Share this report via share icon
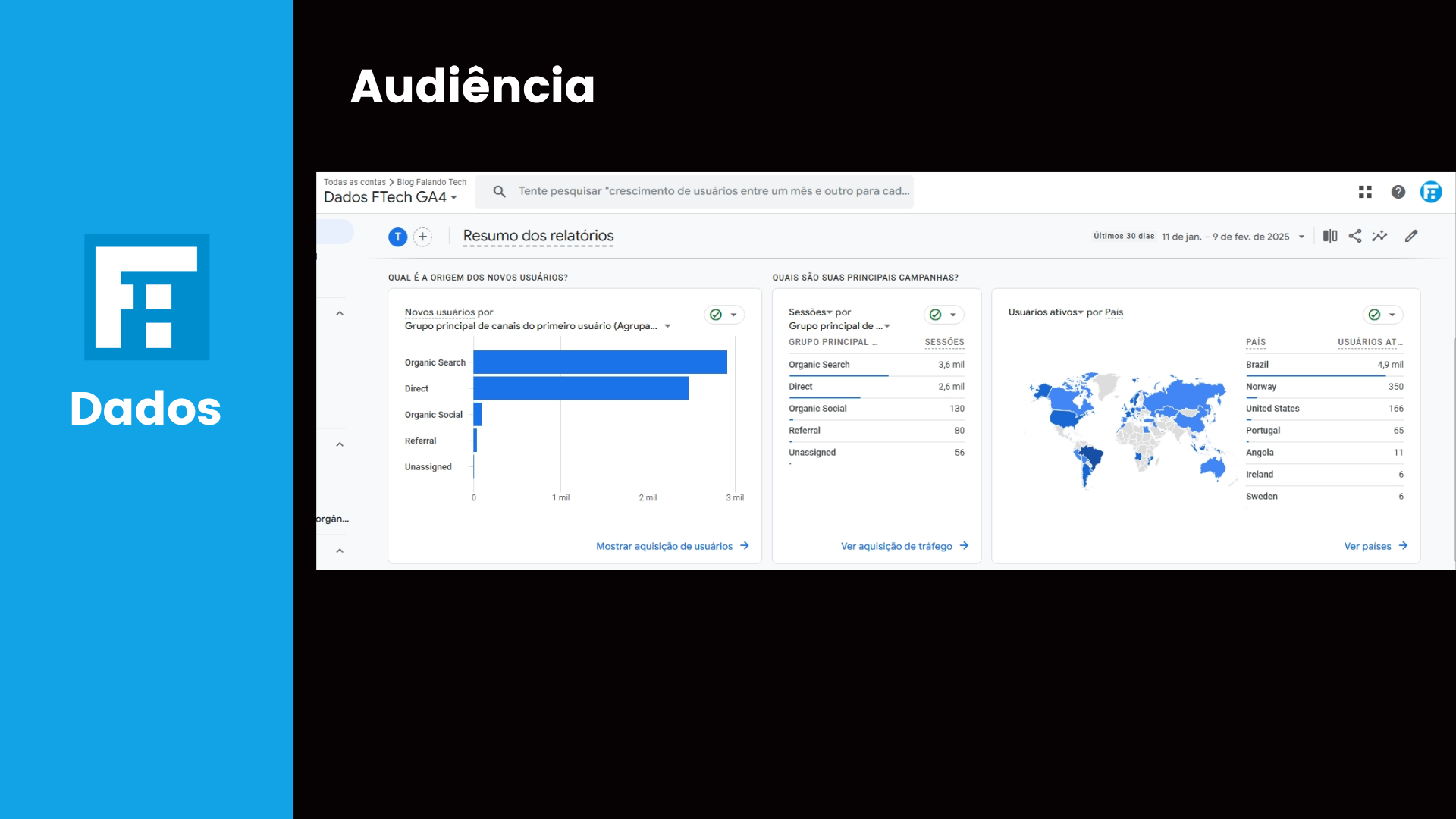The width and height of the screenshot is (1456, 819). pos(1355,236)
